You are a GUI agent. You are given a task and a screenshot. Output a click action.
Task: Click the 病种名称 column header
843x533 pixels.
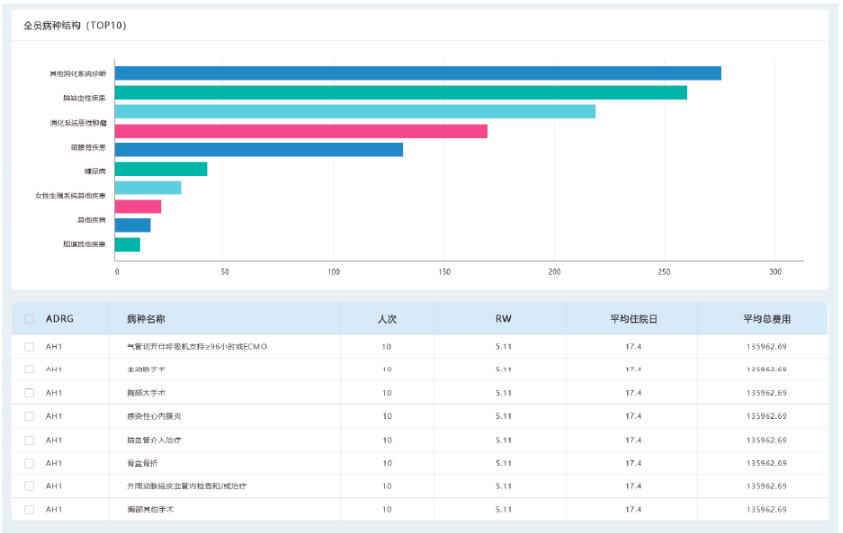point(146,319)
